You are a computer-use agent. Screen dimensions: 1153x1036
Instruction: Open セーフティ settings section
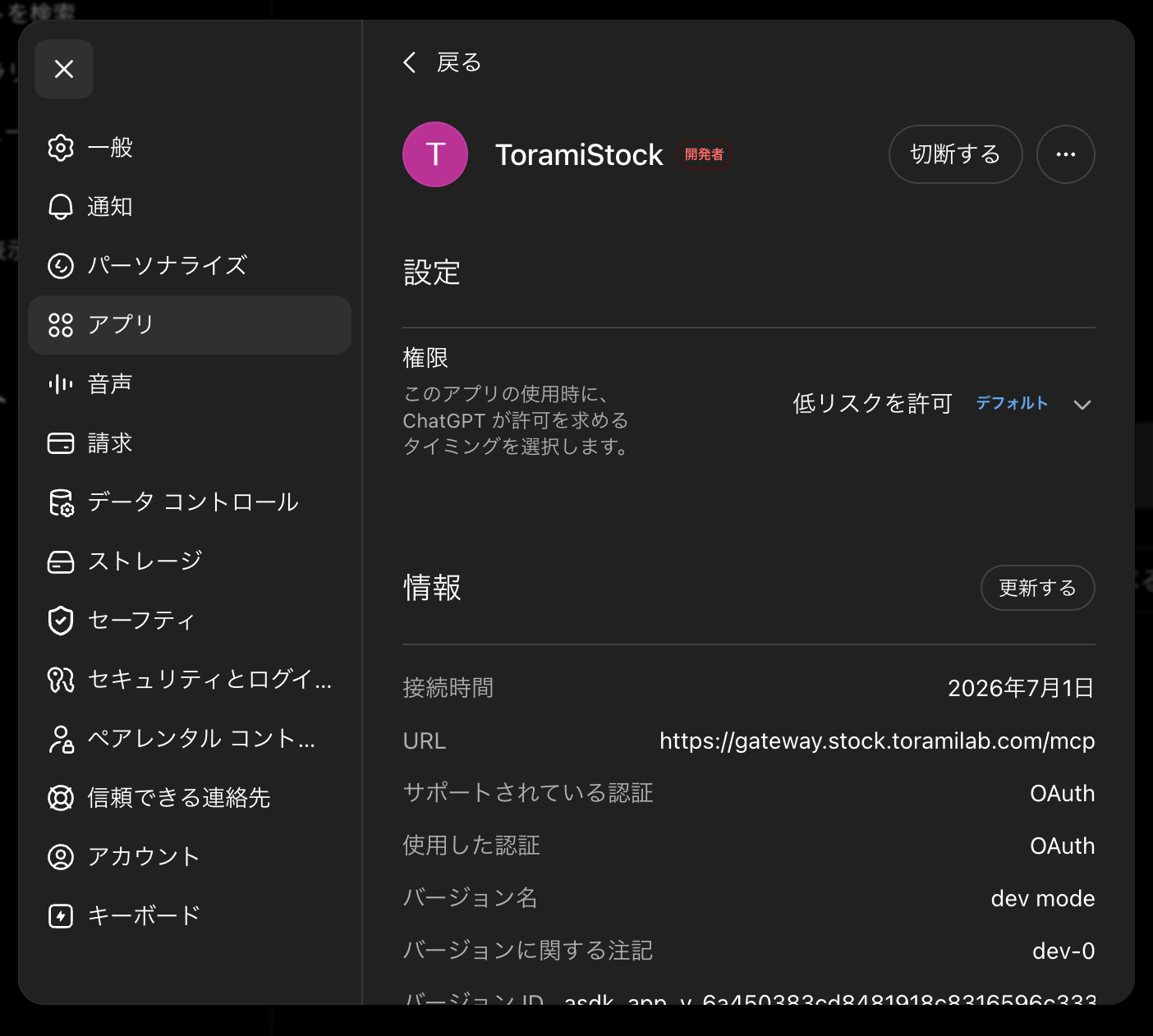(x=190, y=621)
